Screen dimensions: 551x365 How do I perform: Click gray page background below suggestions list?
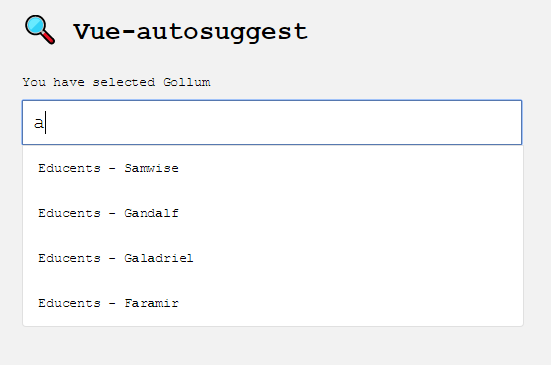tap(273, 346)
